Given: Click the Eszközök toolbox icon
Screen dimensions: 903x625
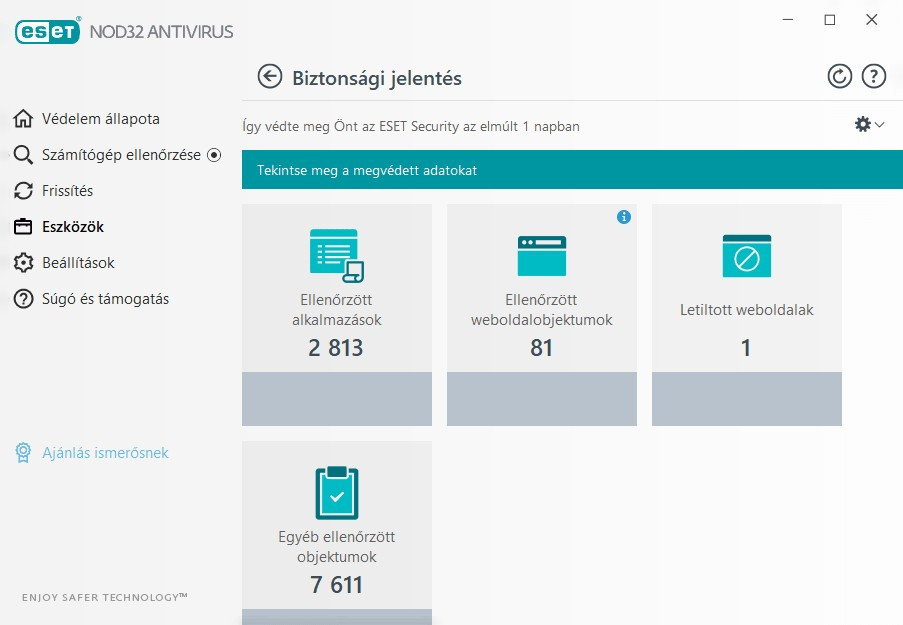Looking at the screenshot, I should pos(23,227).
